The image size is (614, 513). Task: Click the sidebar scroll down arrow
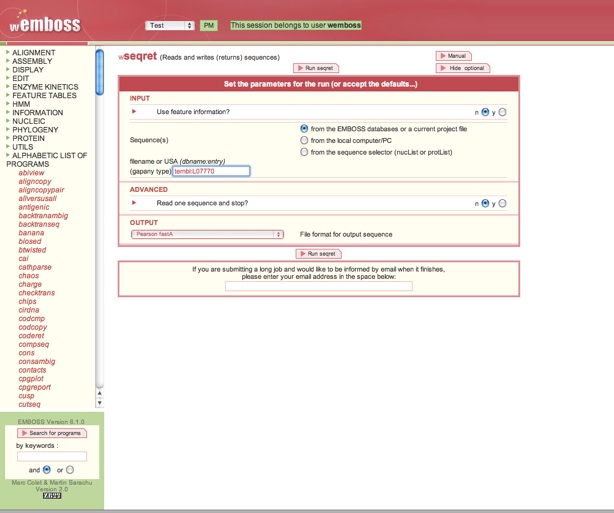(x=99, y=403)
